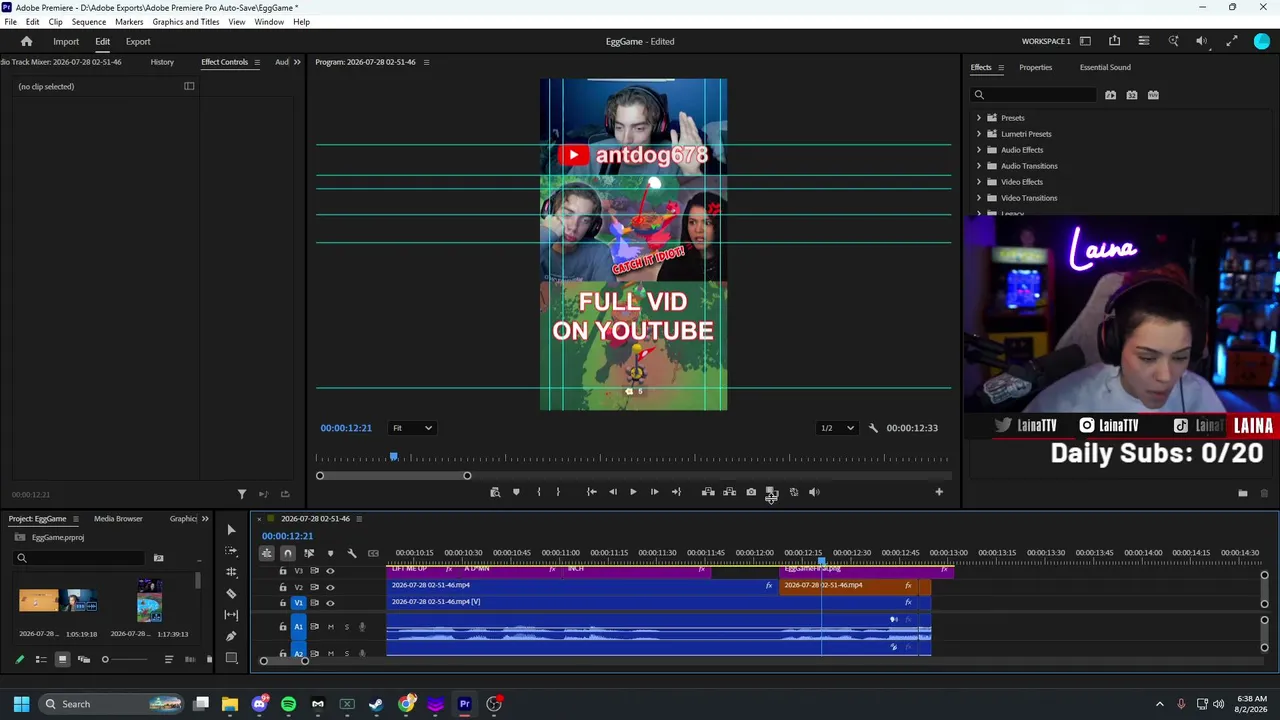Toggle lock on the V2 track
1280x720 pixels.
click(x=282, y=587)
